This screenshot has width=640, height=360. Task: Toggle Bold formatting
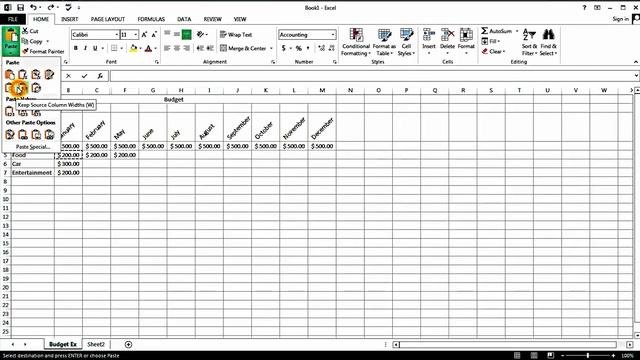point(76,48)
